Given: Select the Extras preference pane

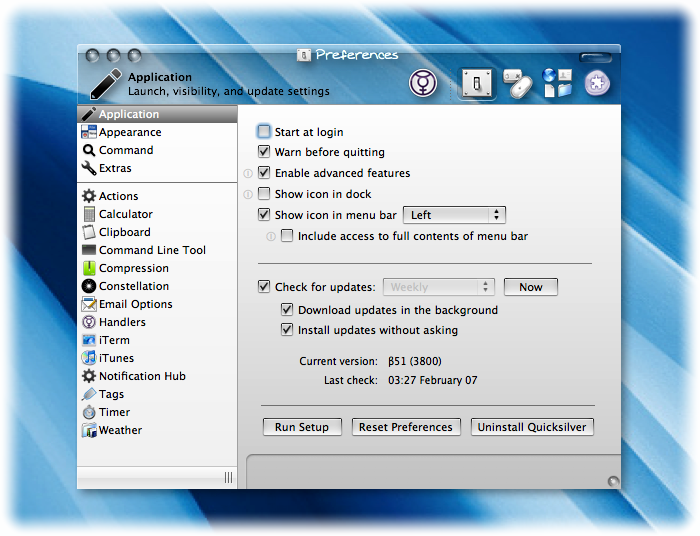Looking at the screenshot, I should [157, 168].
